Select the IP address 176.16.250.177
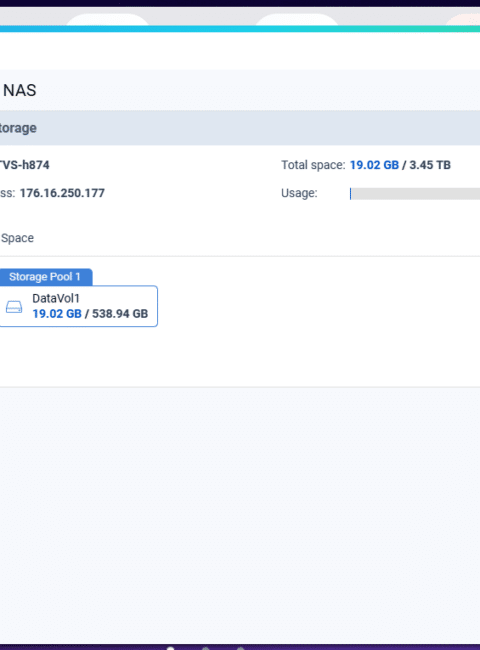The image size is (480, 650). 62,193
